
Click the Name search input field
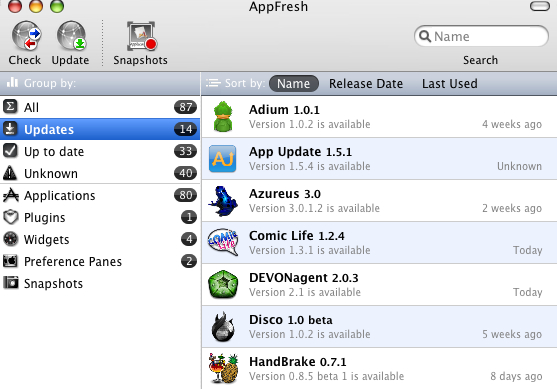coord(481,36)
